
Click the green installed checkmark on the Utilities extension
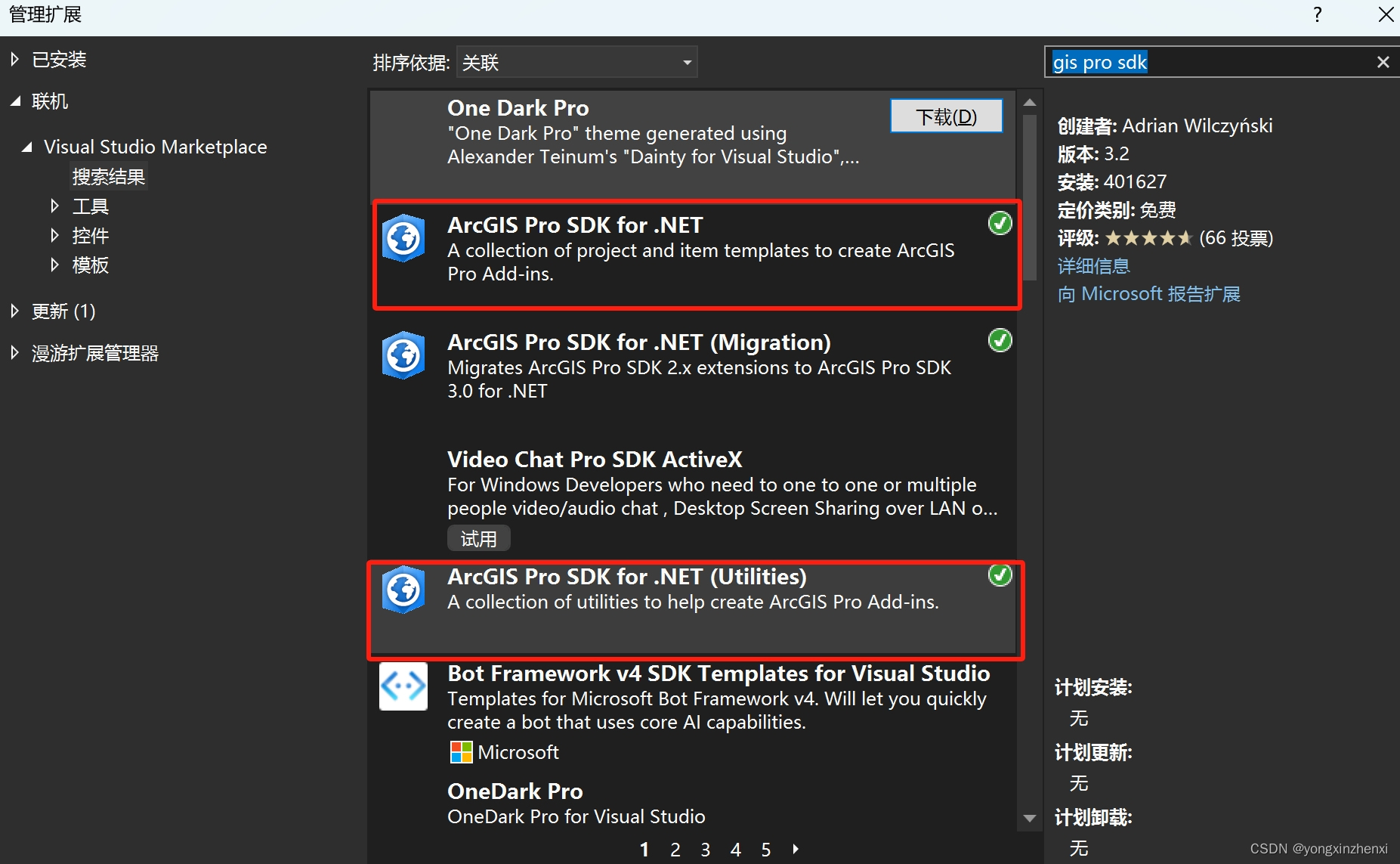(1000, 575)
